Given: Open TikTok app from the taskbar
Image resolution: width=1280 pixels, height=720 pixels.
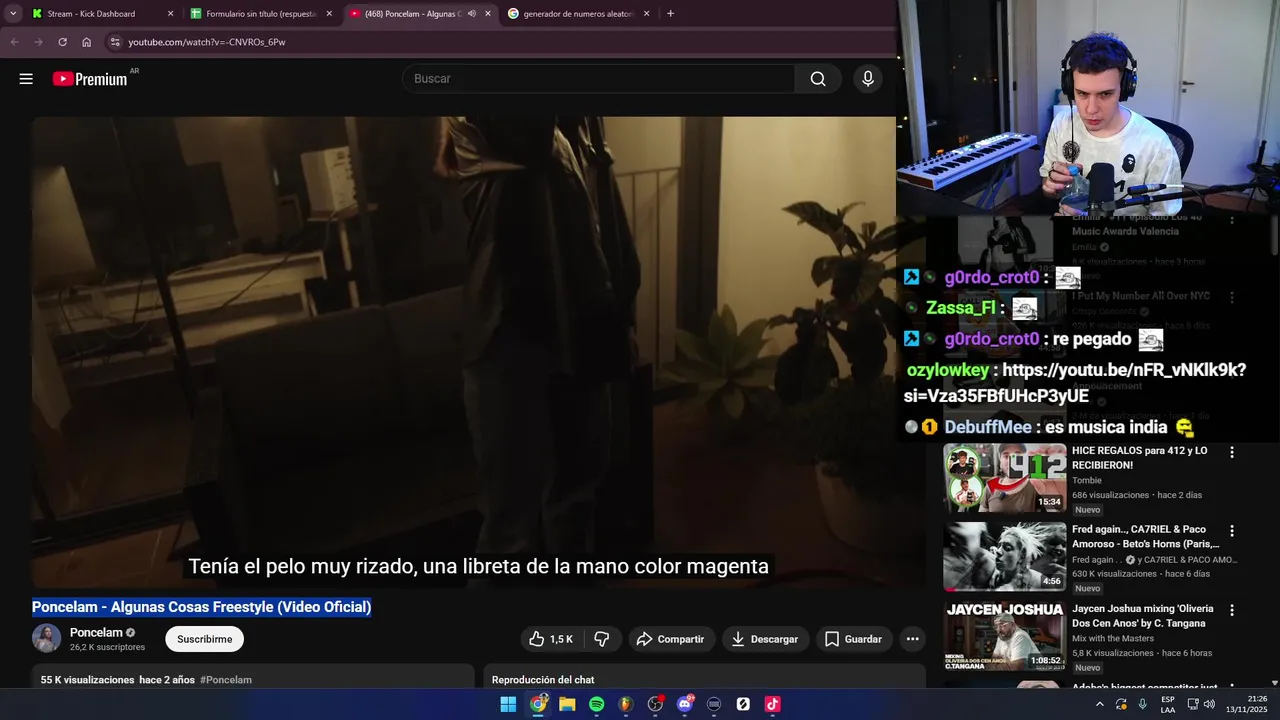Looking at the screenshot, I should coord(772,704).
